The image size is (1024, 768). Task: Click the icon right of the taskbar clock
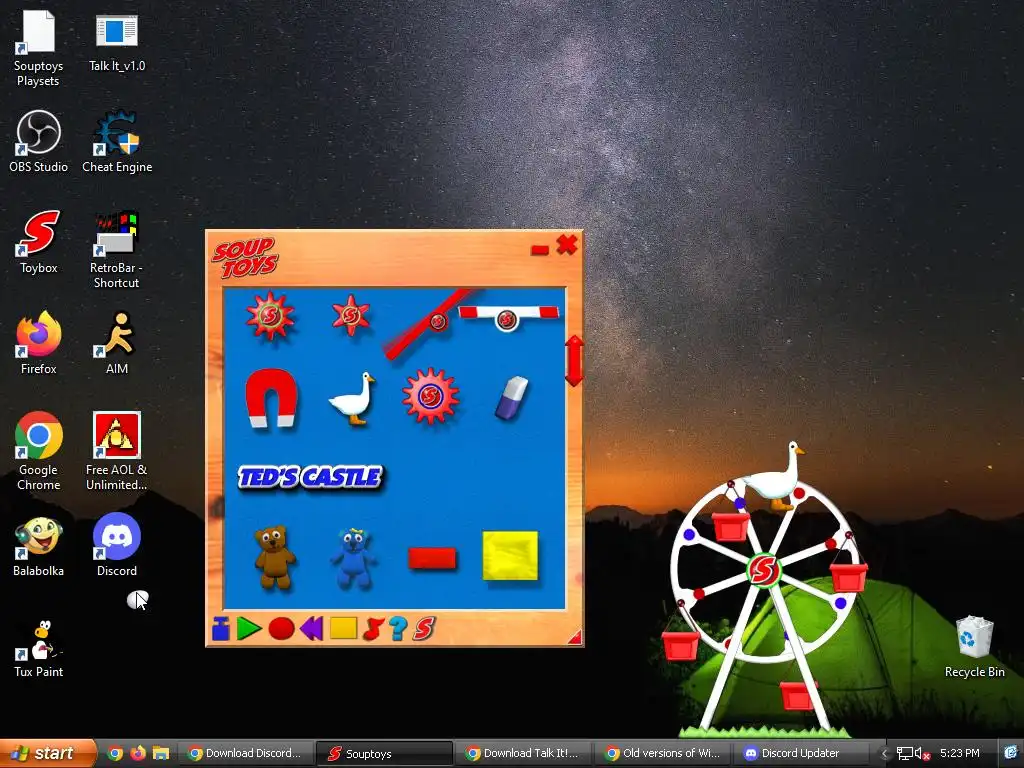1011,753
